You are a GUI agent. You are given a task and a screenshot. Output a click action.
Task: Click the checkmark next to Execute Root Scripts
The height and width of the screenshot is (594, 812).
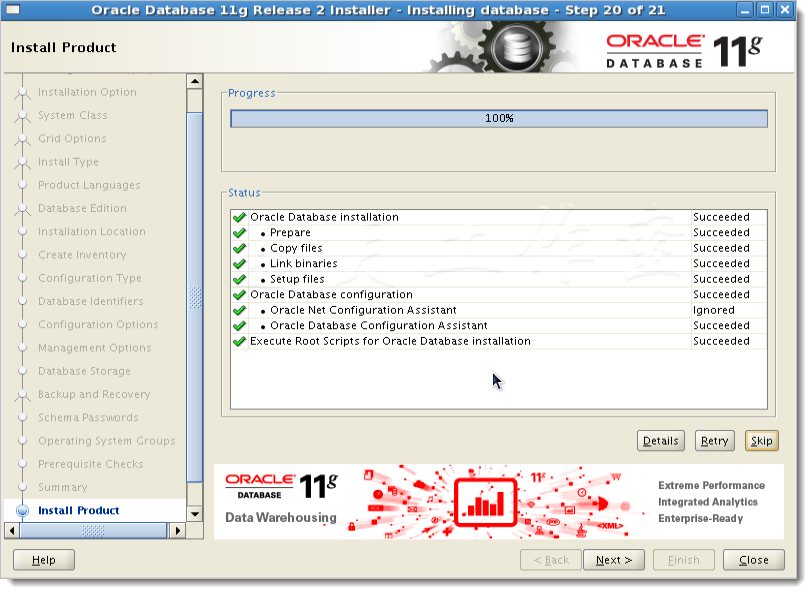point(238,340)
